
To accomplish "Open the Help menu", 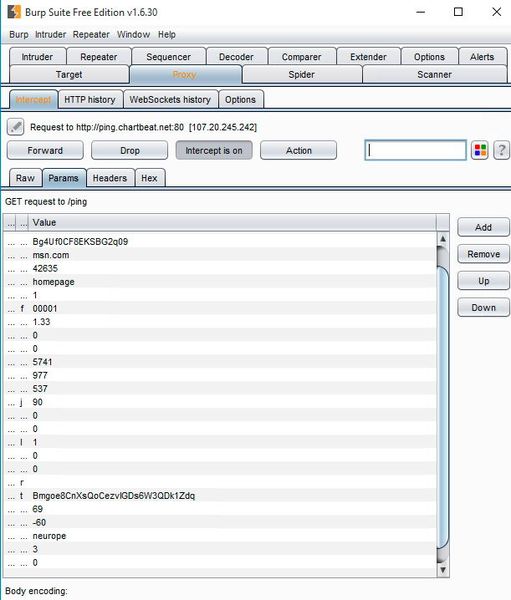I will 167,34.
